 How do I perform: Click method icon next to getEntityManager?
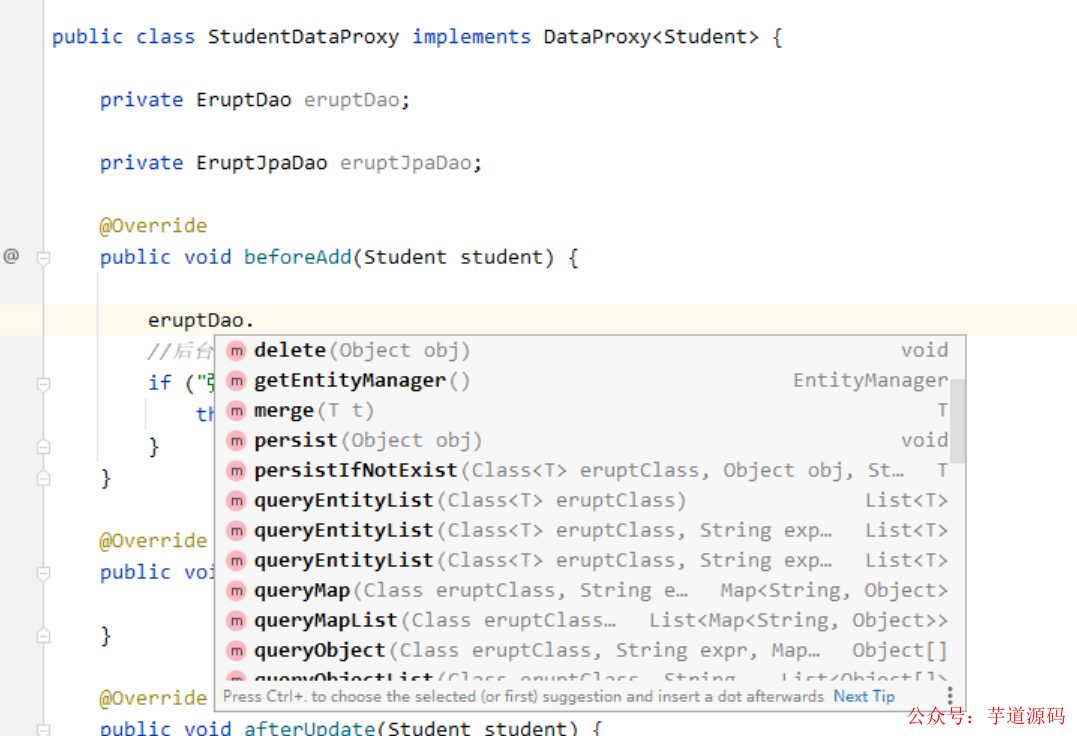[236, 381]
